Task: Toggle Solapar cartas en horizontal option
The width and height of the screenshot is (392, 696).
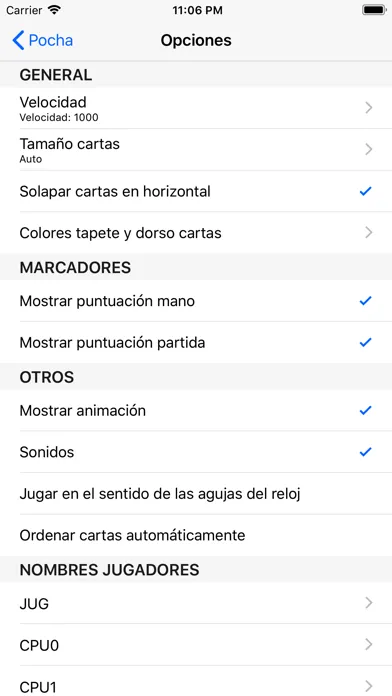Action: click(196, 191)
